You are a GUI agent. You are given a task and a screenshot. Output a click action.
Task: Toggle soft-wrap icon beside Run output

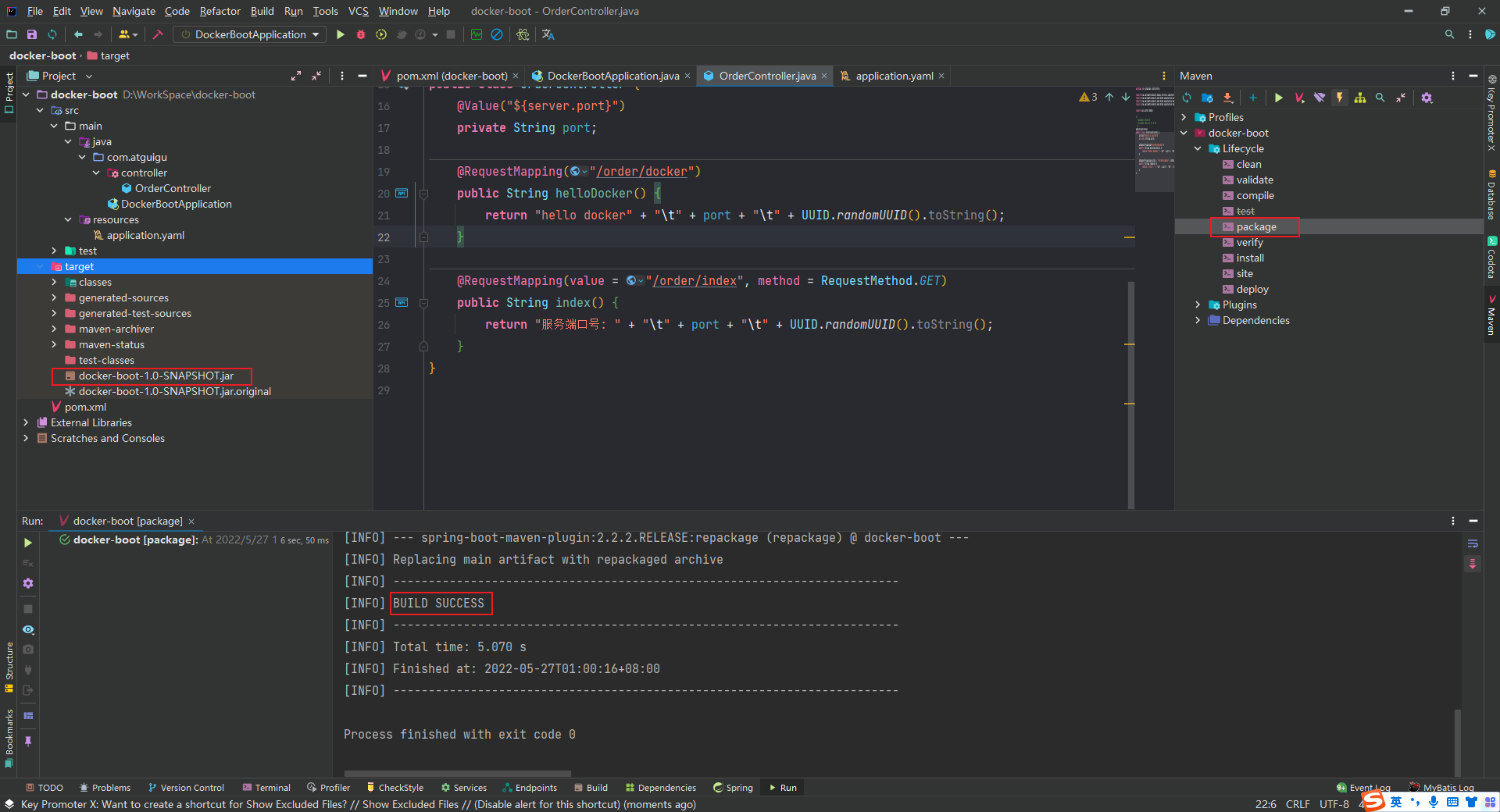(1473, 543)
